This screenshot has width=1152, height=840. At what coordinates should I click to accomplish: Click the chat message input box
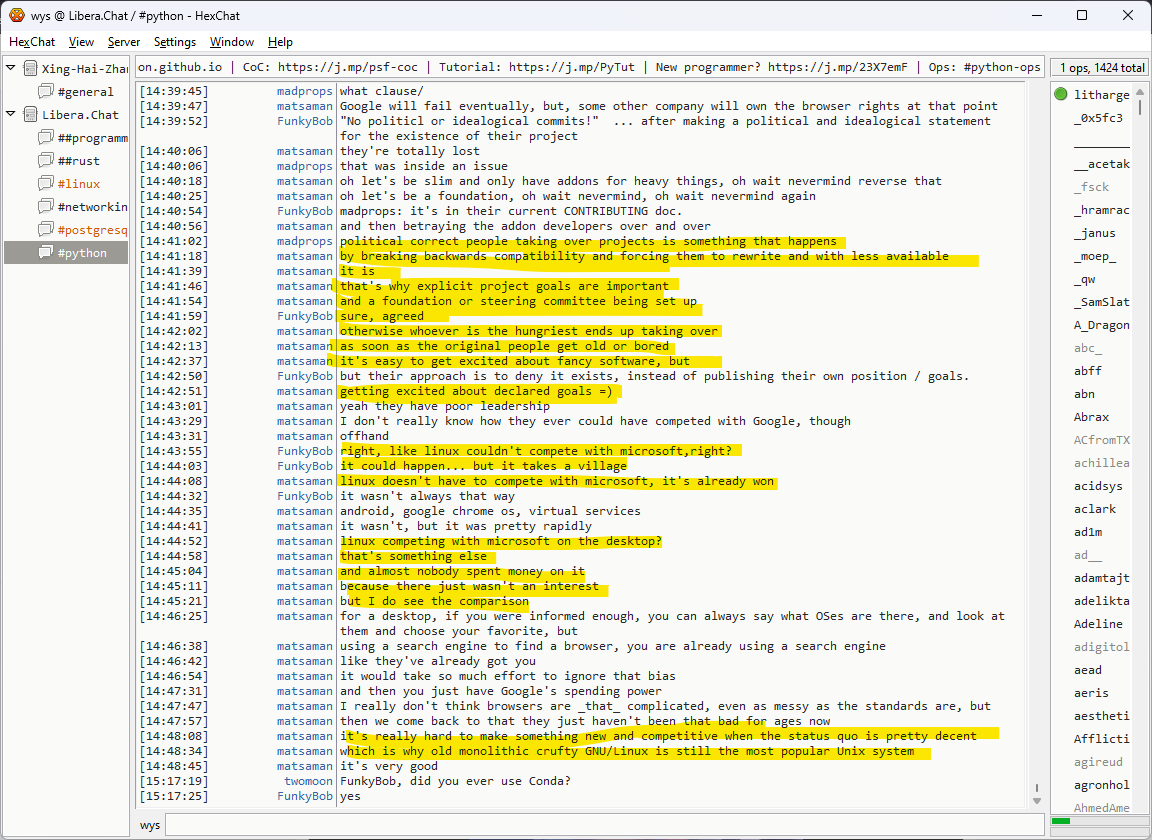coord(600,825)
